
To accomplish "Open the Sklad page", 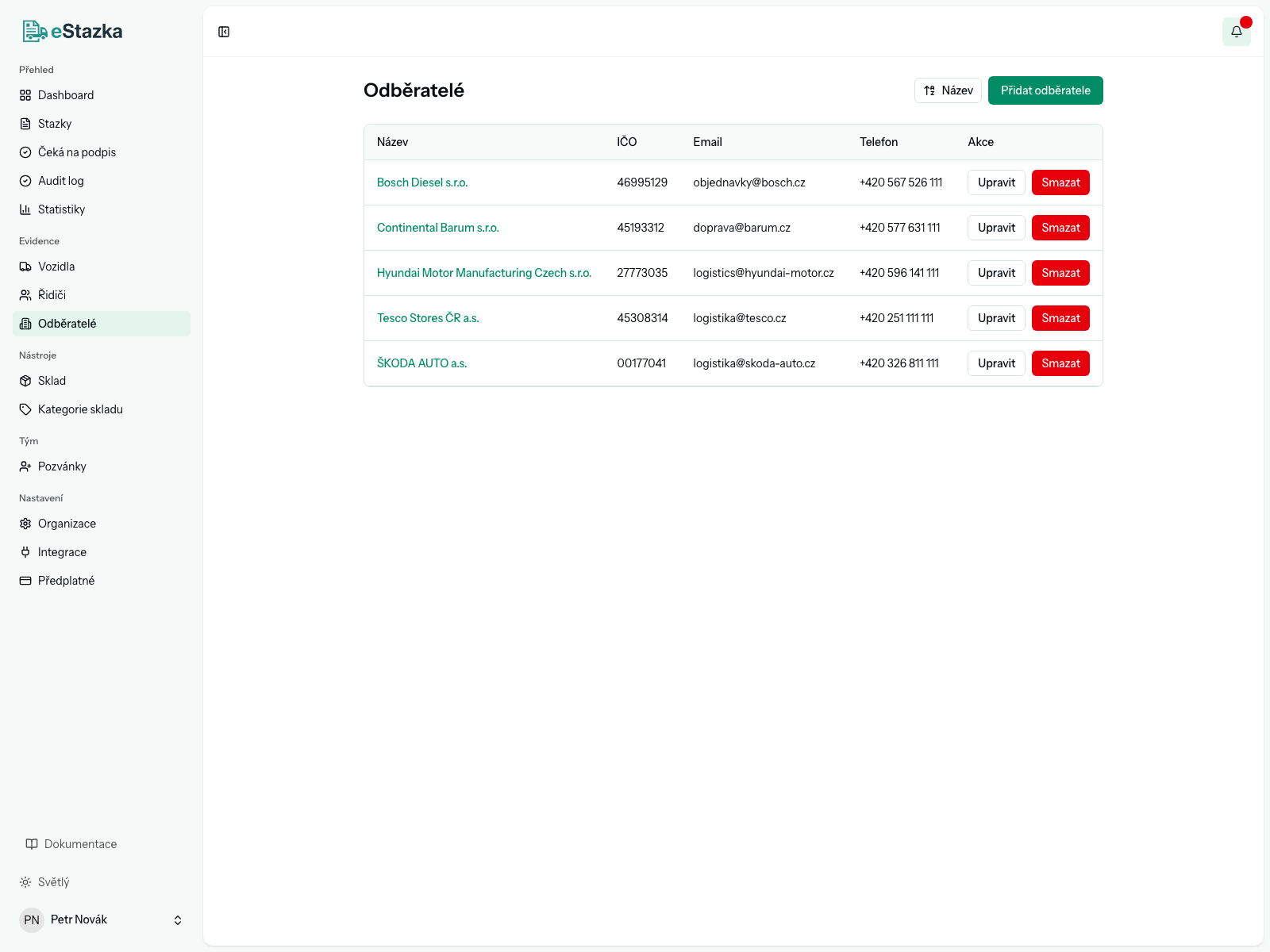I will coord(102,381).
